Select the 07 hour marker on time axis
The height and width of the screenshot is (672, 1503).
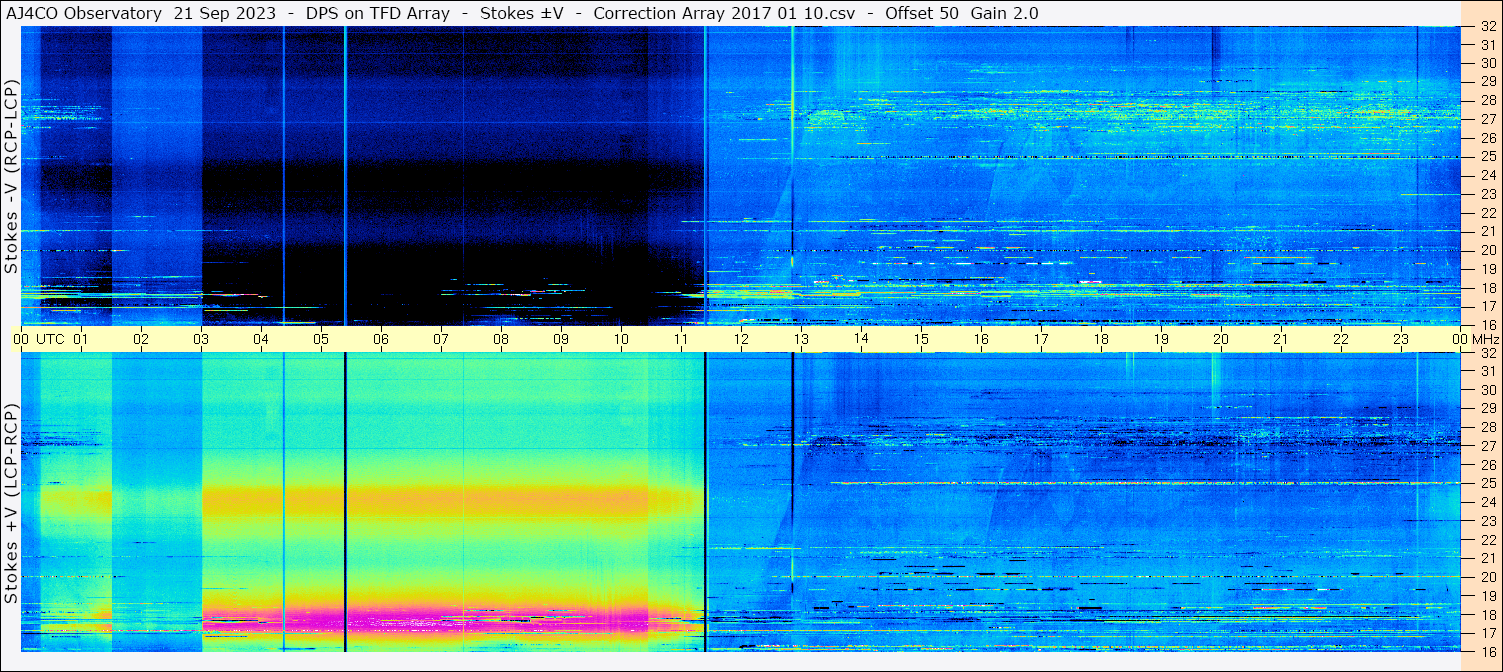[x=441, y=339]
